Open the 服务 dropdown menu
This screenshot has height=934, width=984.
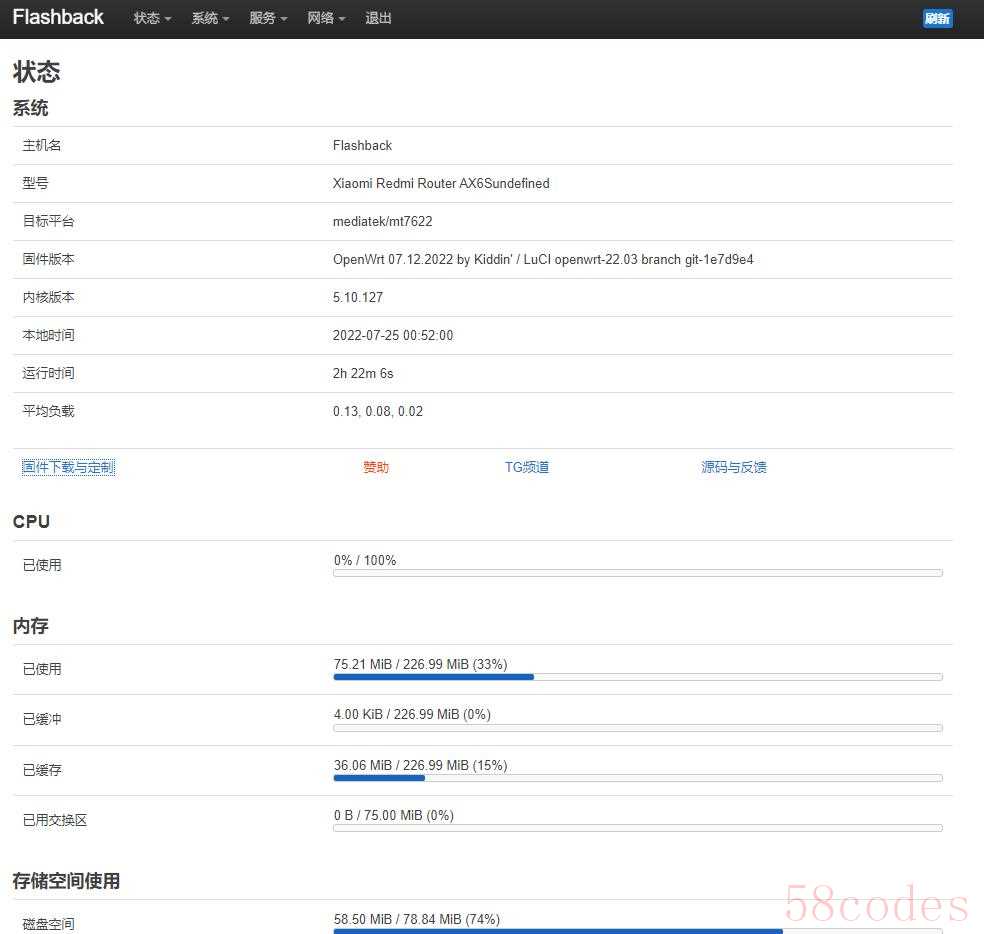(268, 18)
